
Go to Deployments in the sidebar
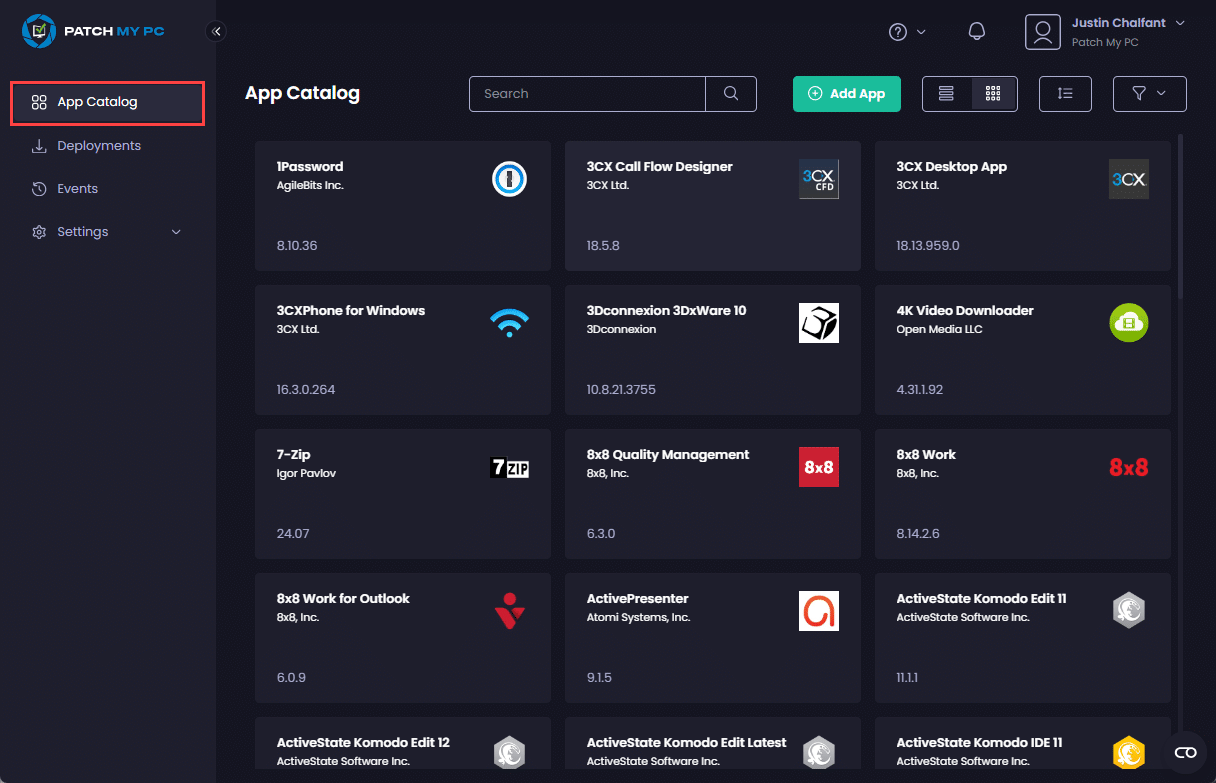point(98,146)
